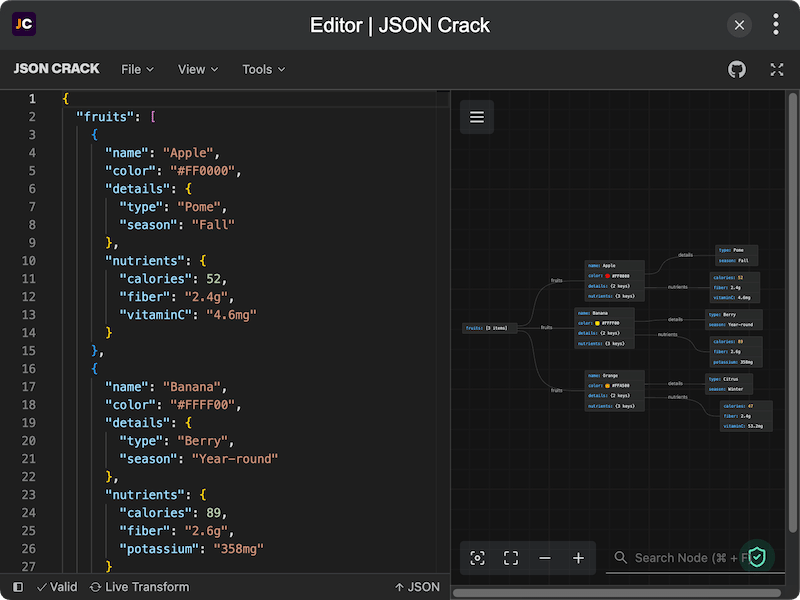Screen dimensions: 800x600
Task: Zoom out the graph with the minus icon
Action: click(x=545, y=558)
